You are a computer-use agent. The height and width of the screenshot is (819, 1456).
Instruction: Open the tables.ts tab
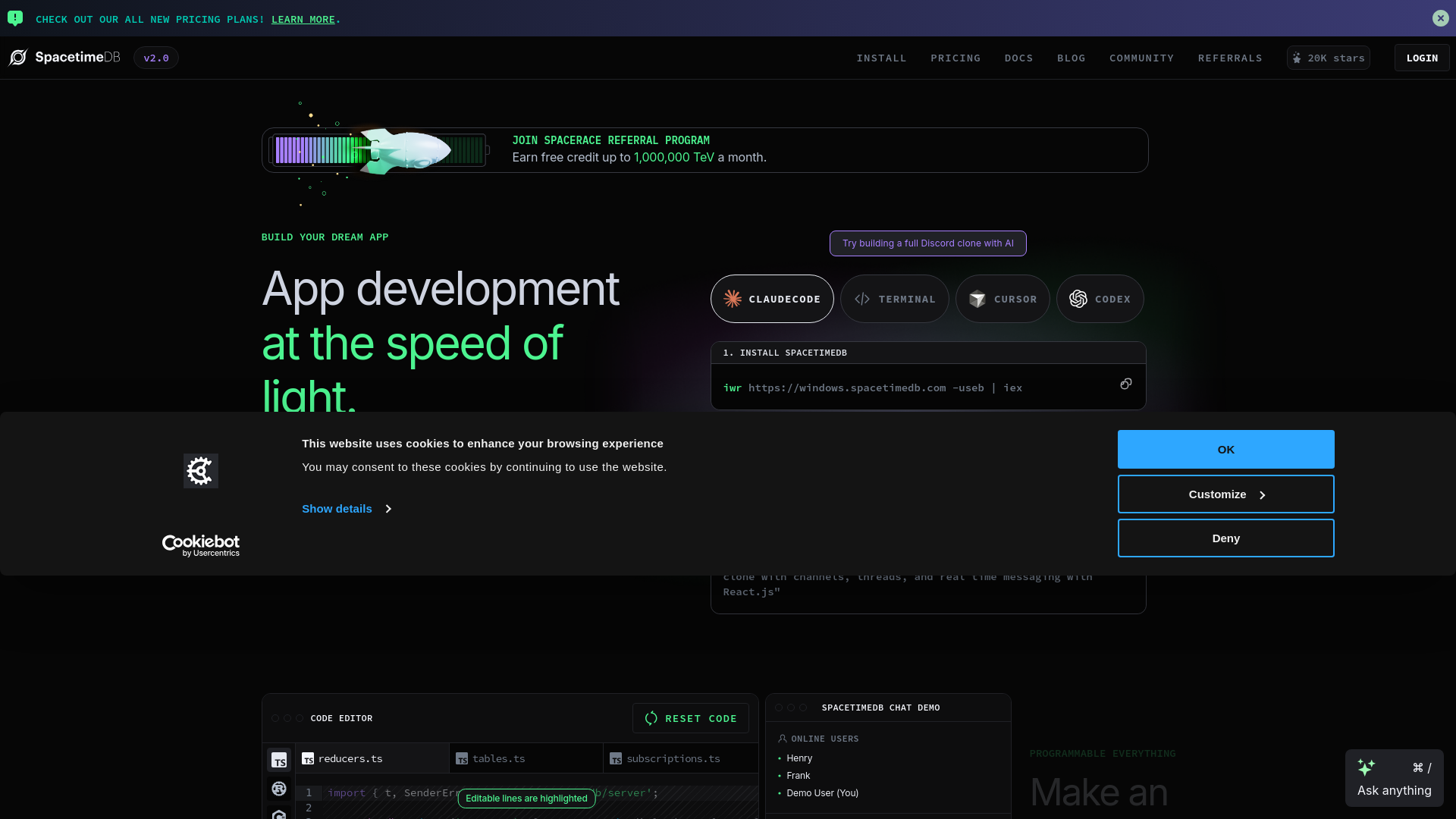point(526,758)
